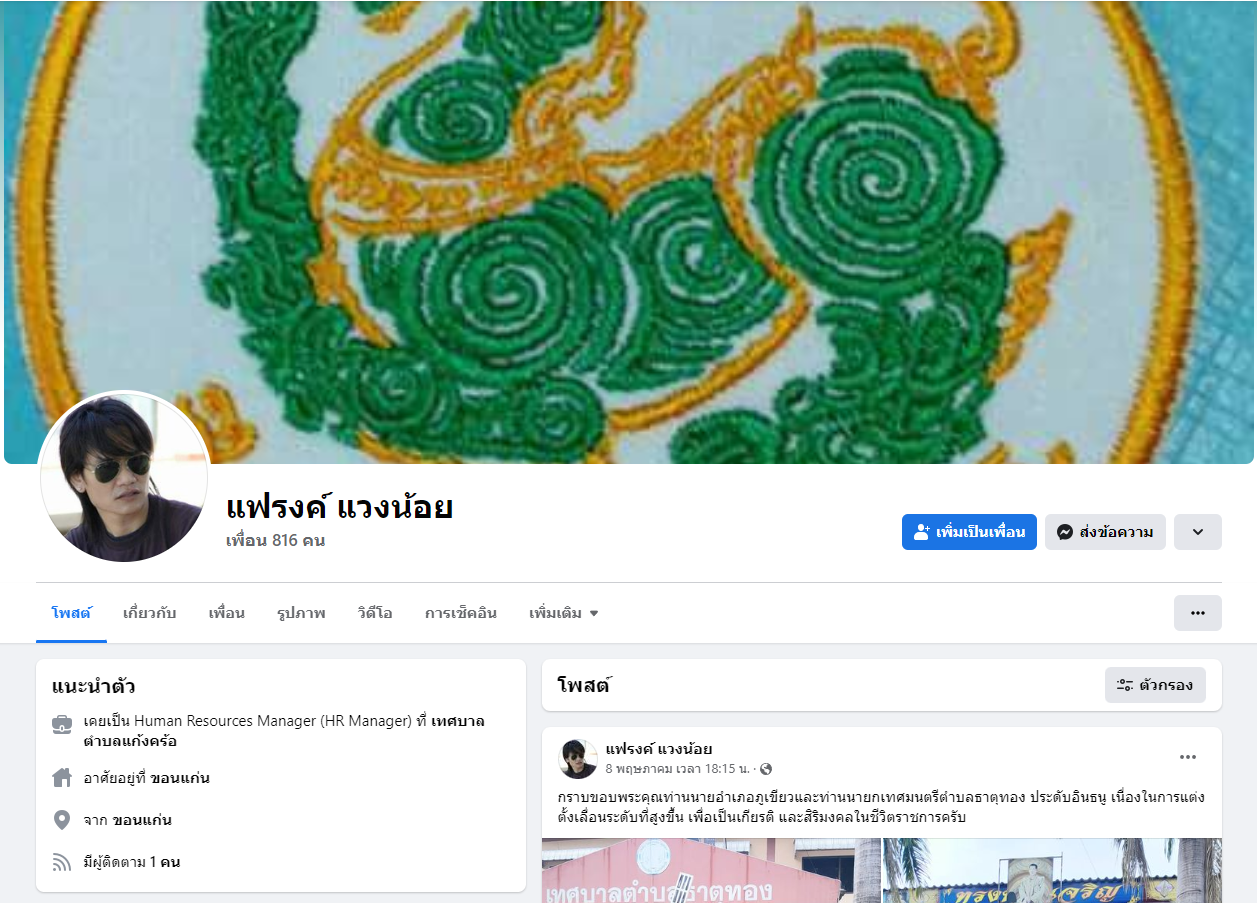Open the การเช็คอิน tab
Viewport: 1257px width, 903px height.
point(461,613)
